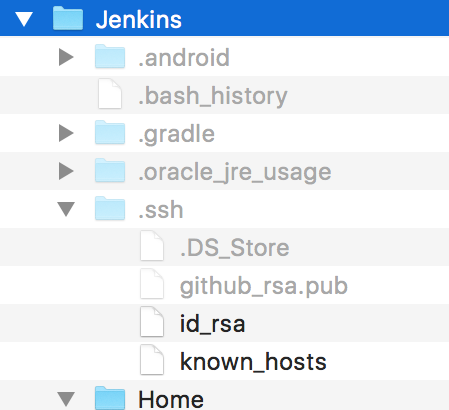Select the .android folder name

pyautogui.click(x=184, y=58)
